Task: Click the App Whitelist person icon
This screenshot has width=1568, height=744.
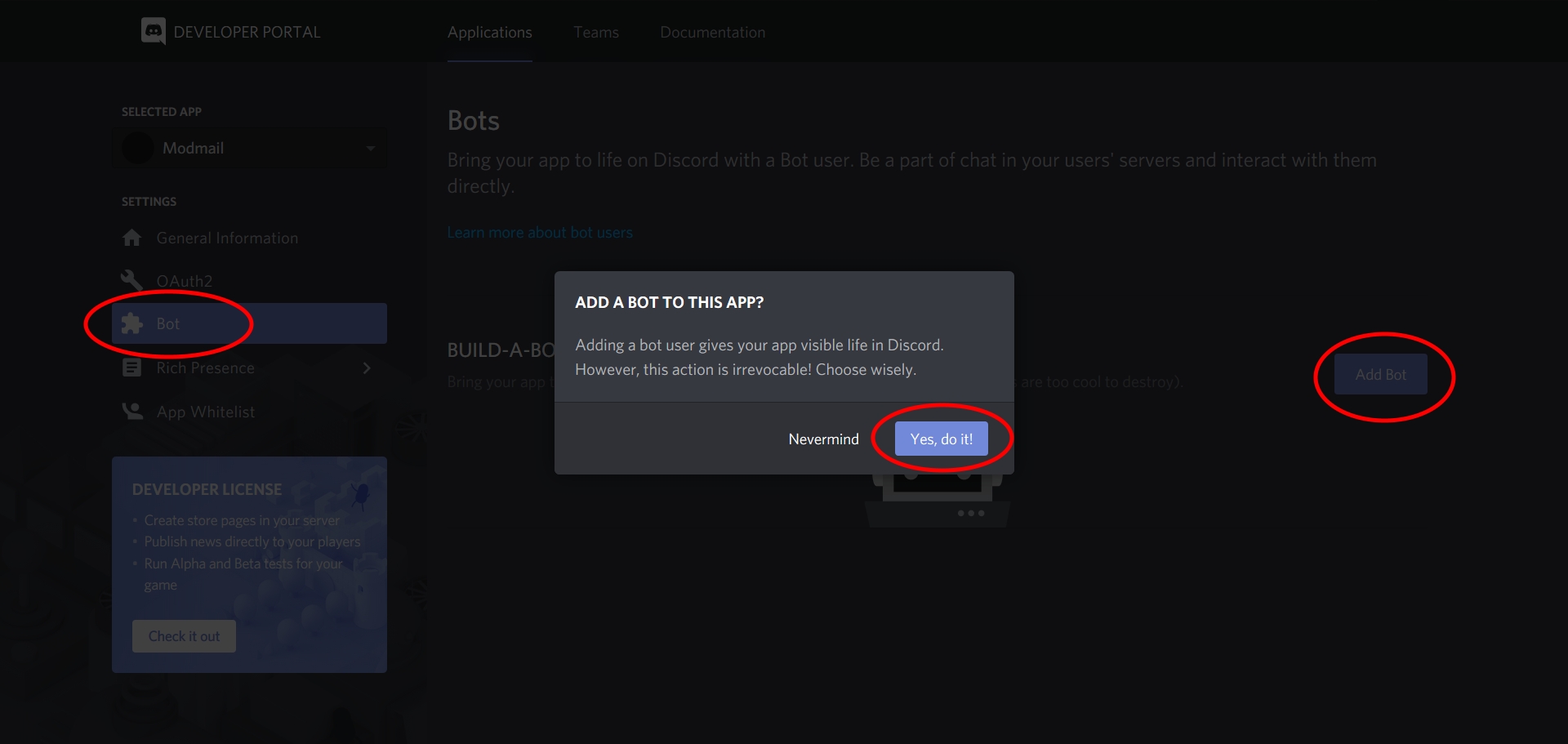Action: click(x=131, y=412)
